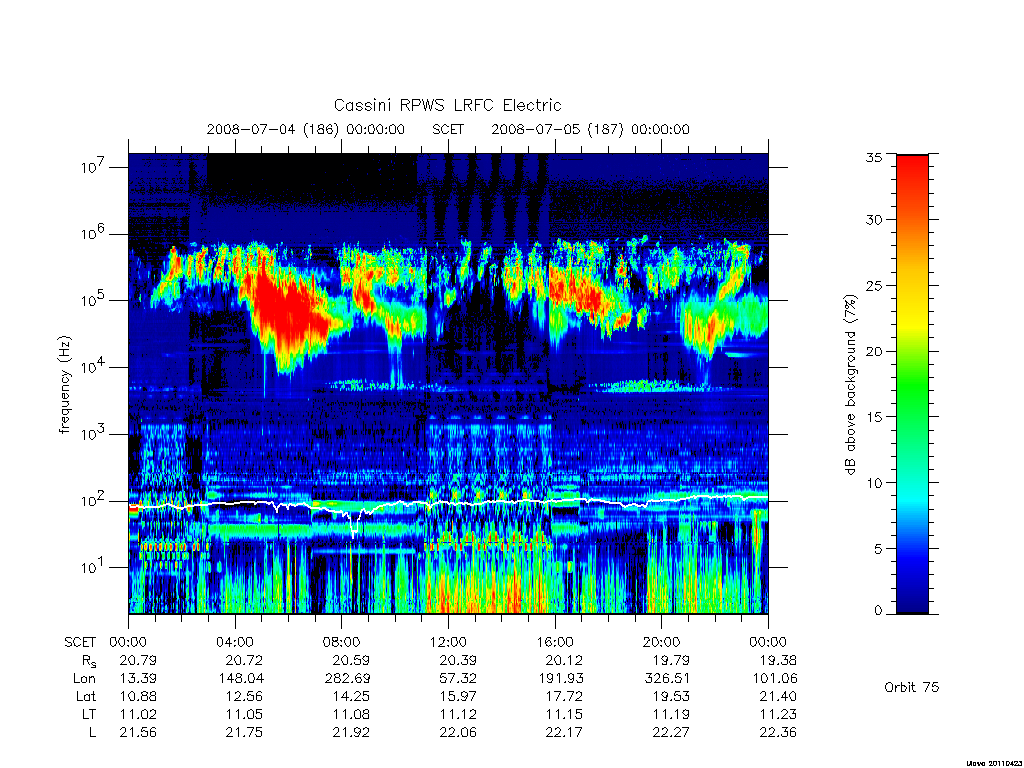Click the SCET time label "20:00"
Viewport: 1024px width, 768px height.
pos(661,642)
